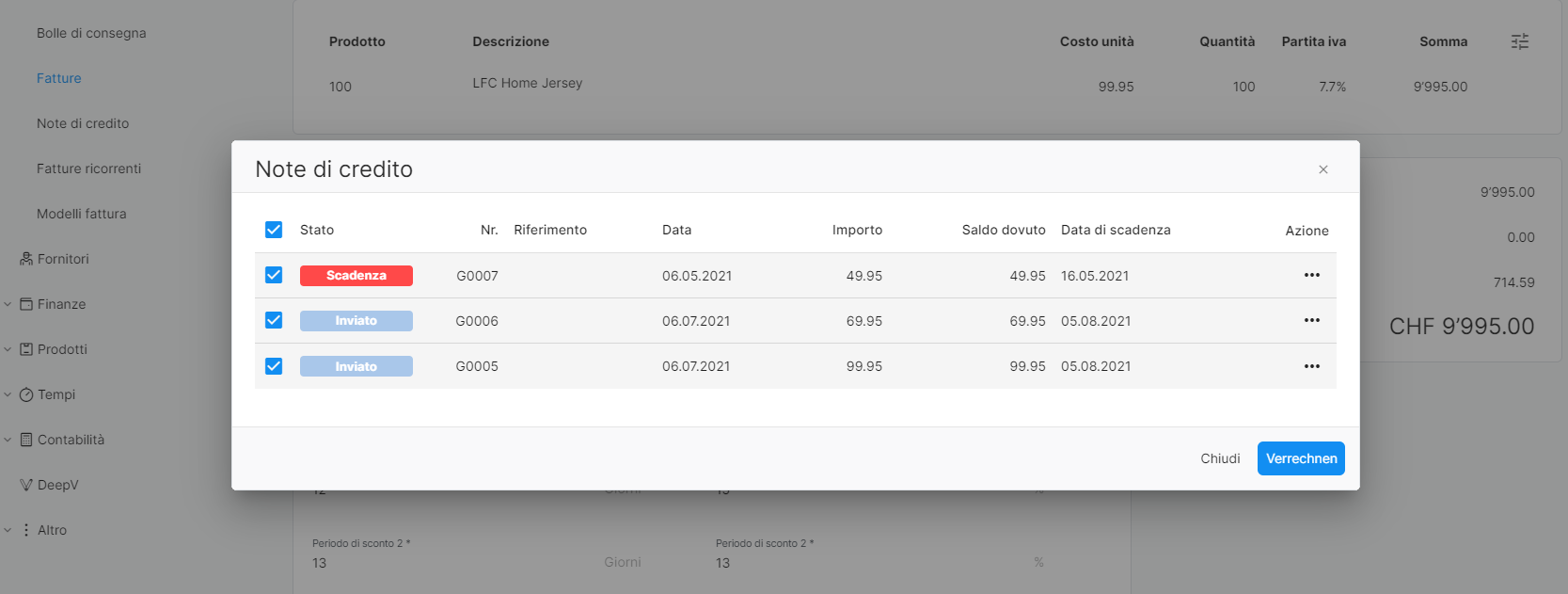Viewport: 1568px width, 594px height.
Task: Click the red Scadenza status badge
Action: tap(356, 275)
